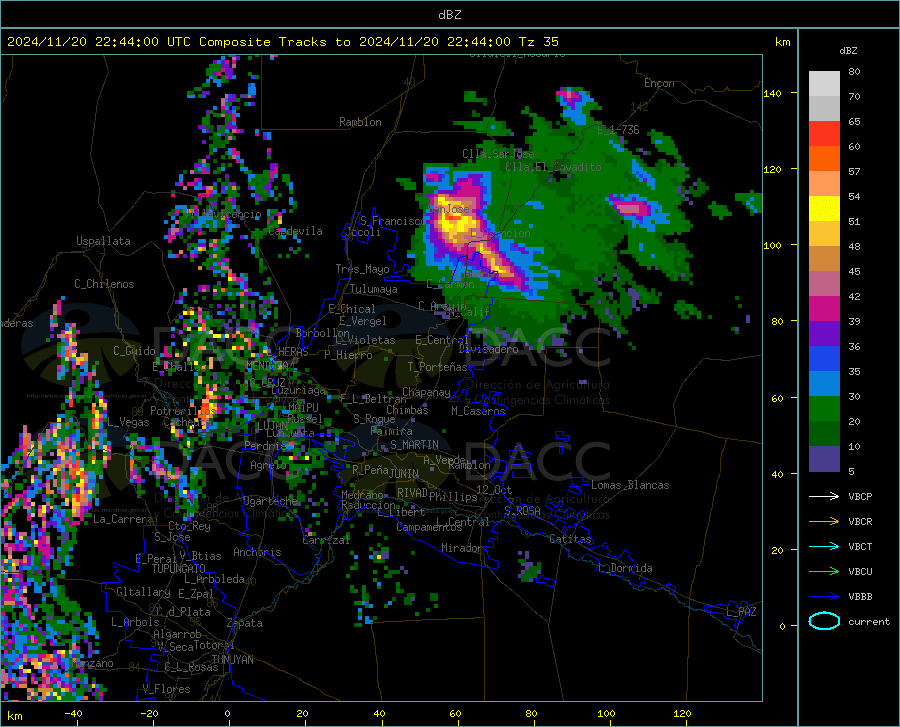Click the 'Tulumaya' map label

374,289
